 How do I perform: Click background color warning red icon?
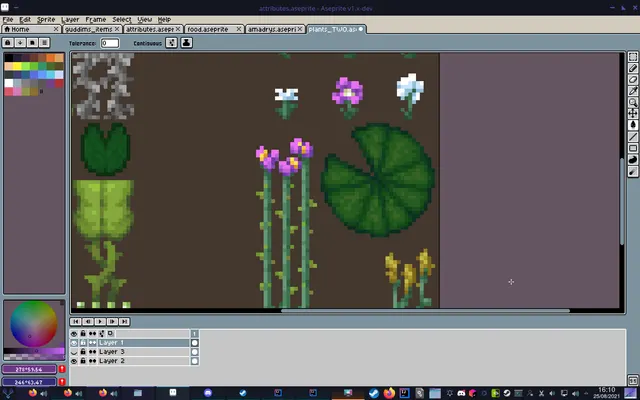point(62,382)
